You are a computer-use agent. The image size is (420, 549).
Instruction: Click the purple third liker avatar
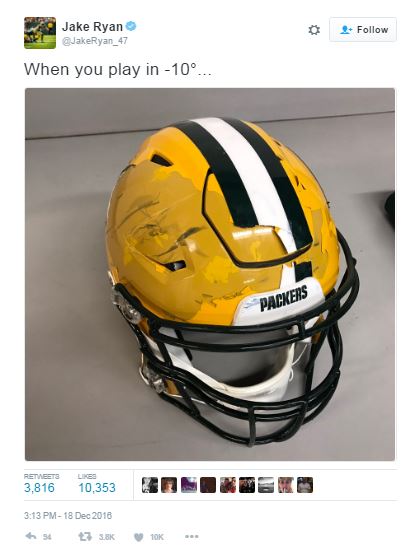tap(189, 485)
